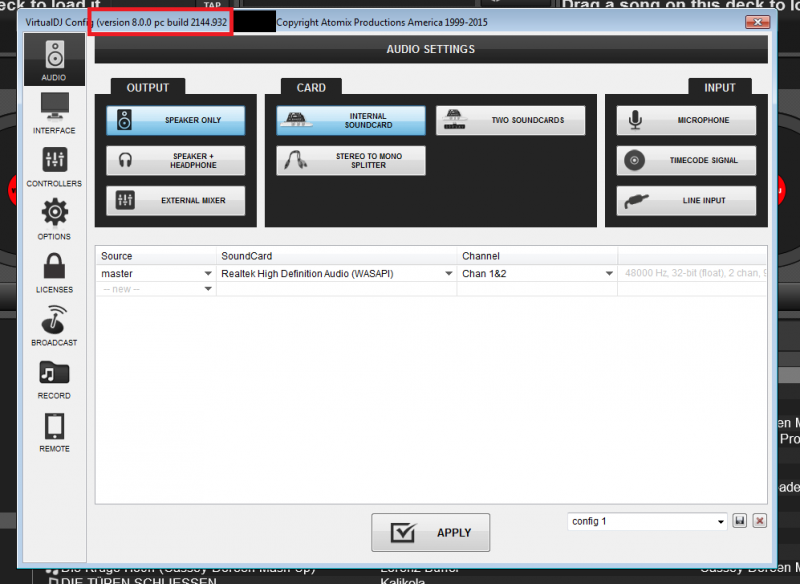The width and height of the screenshot is (800, 584).
Task: Open the Broadcast section
Action: click(x=54, y=326)
